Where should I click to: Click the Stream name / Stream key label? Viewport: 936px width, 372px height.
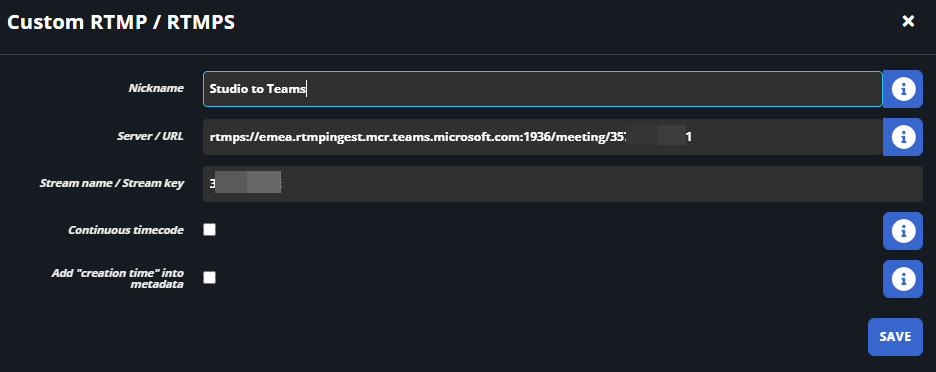point(112,183)
